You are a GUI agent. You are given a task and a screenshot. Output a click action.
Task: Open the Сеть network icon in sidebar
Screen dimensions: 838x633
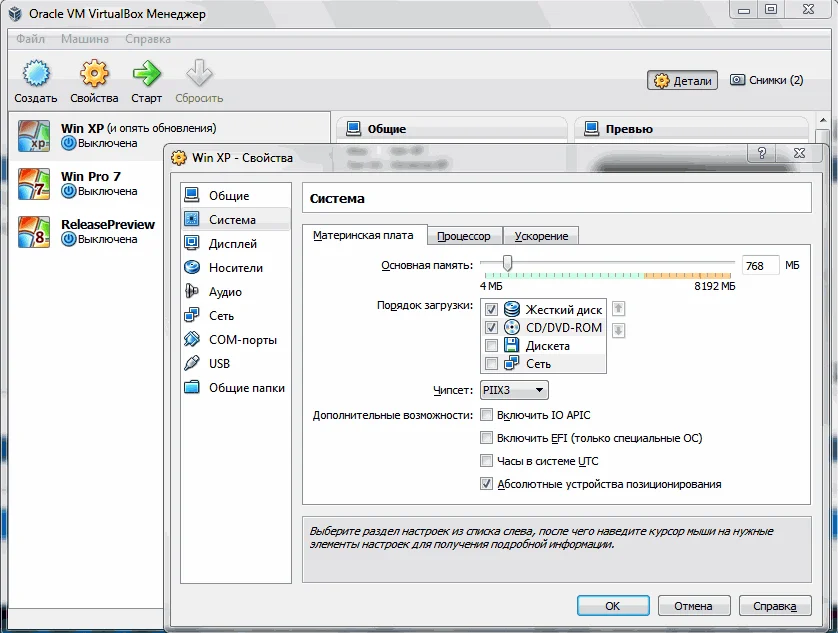[x=192, y=315]
